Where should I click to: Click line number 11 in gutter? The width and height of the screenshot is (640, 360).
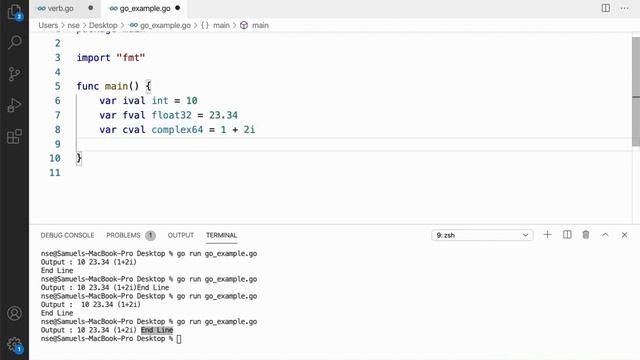point(55,173)
